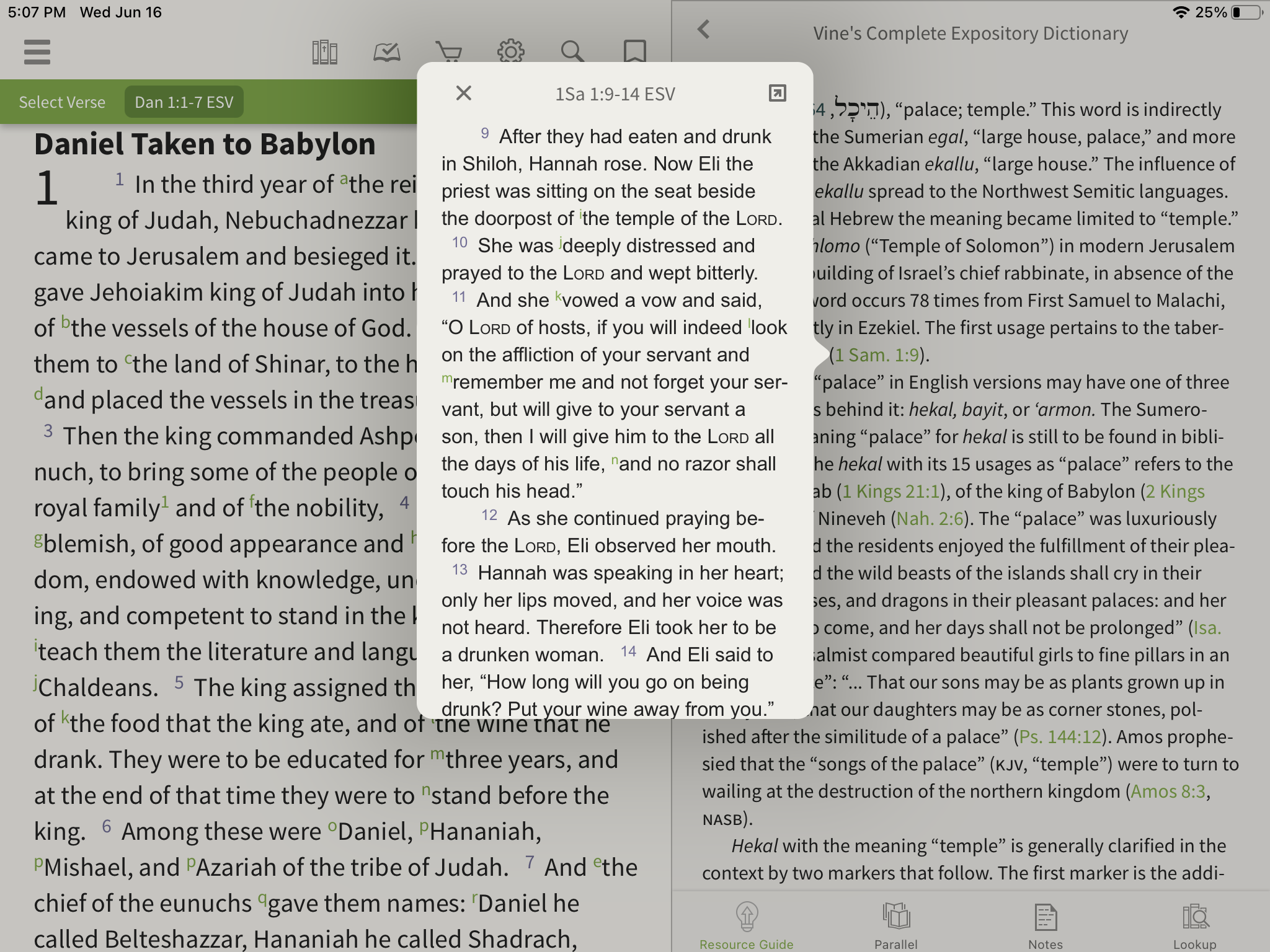Image resolution: width=1270 pixels, height=952 pixels.
Task: Open the store shopping cart
Action: point(449,52)
